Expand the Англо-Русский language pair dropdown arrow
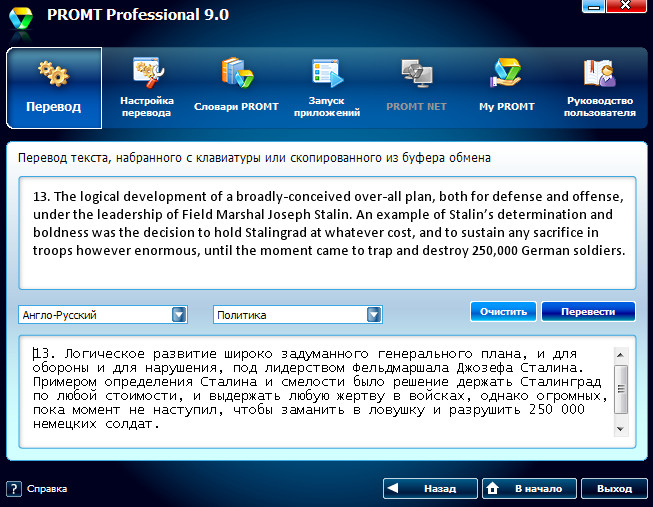This screenshot has height=507, width=653. tap(179, 315)
